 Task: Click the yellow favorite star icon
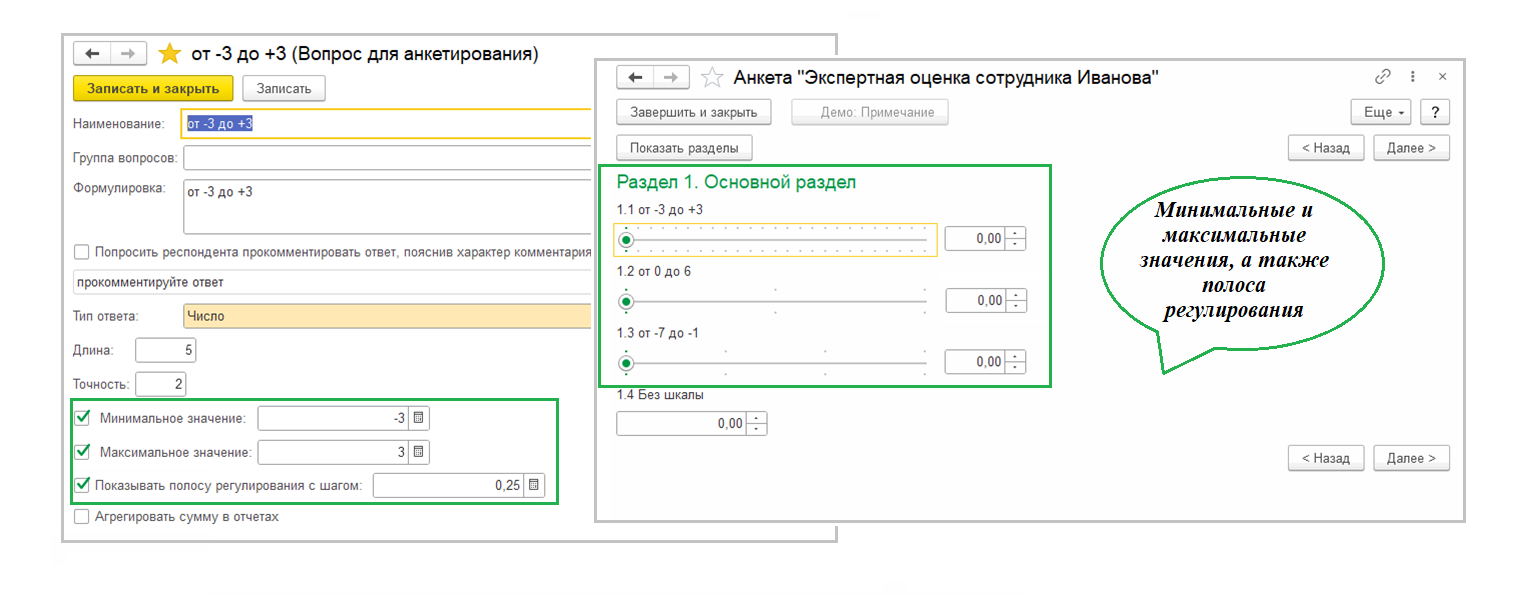170,53
